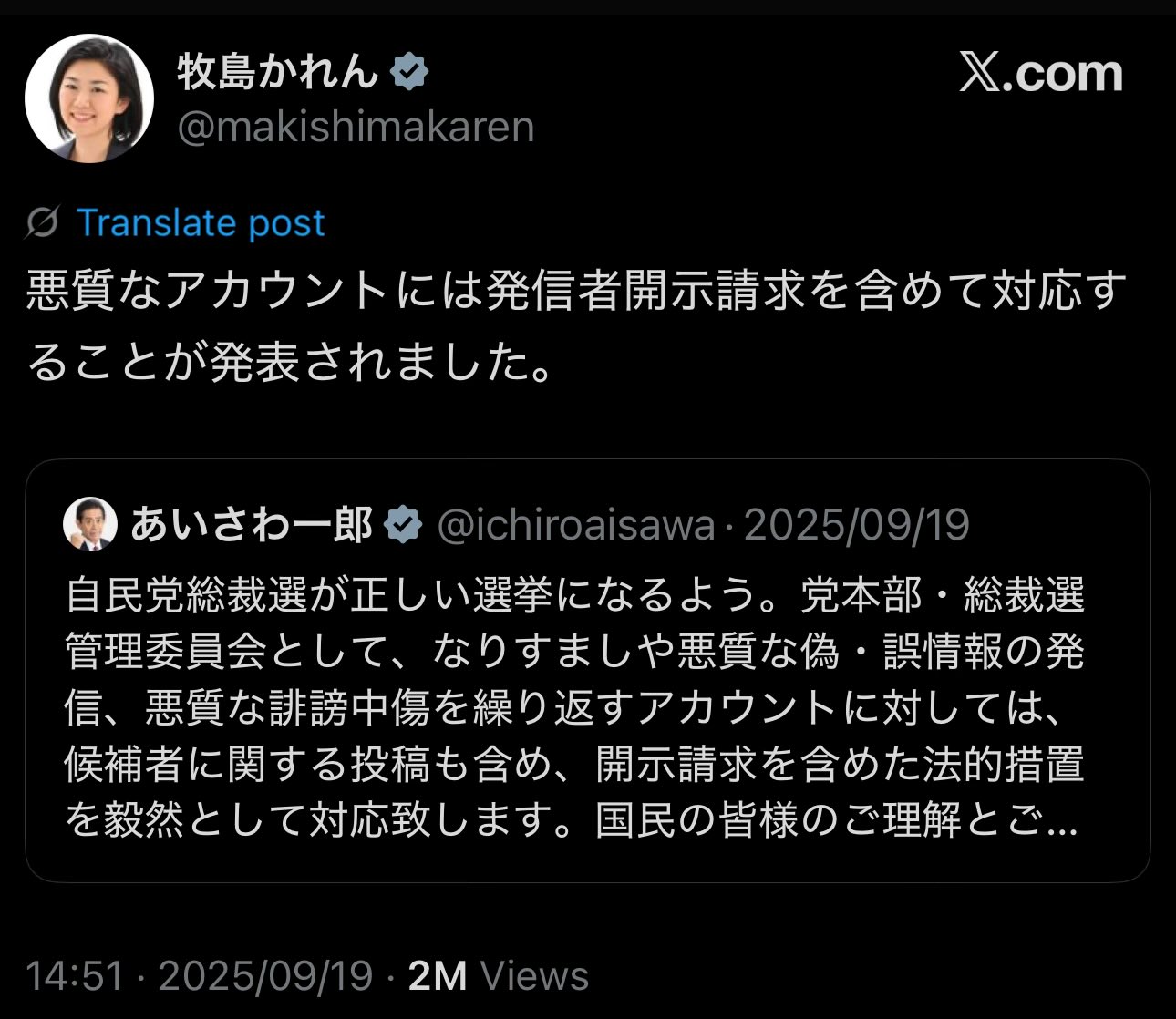The height and width of the screenshot is (1019, 1176).
Task: Click verified badge next to あいさわ一郎
Action: tap(403, 525)
